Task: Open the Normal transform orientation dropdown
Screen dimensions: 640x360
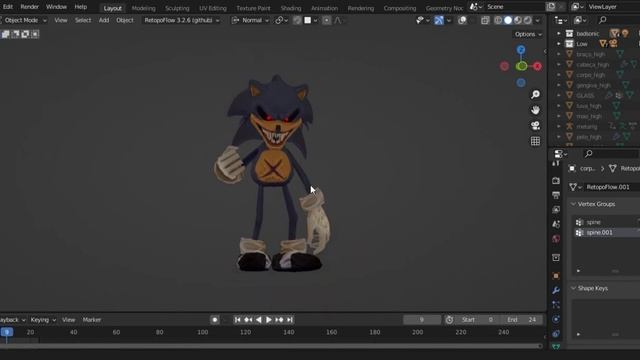Action: point(251,20)
